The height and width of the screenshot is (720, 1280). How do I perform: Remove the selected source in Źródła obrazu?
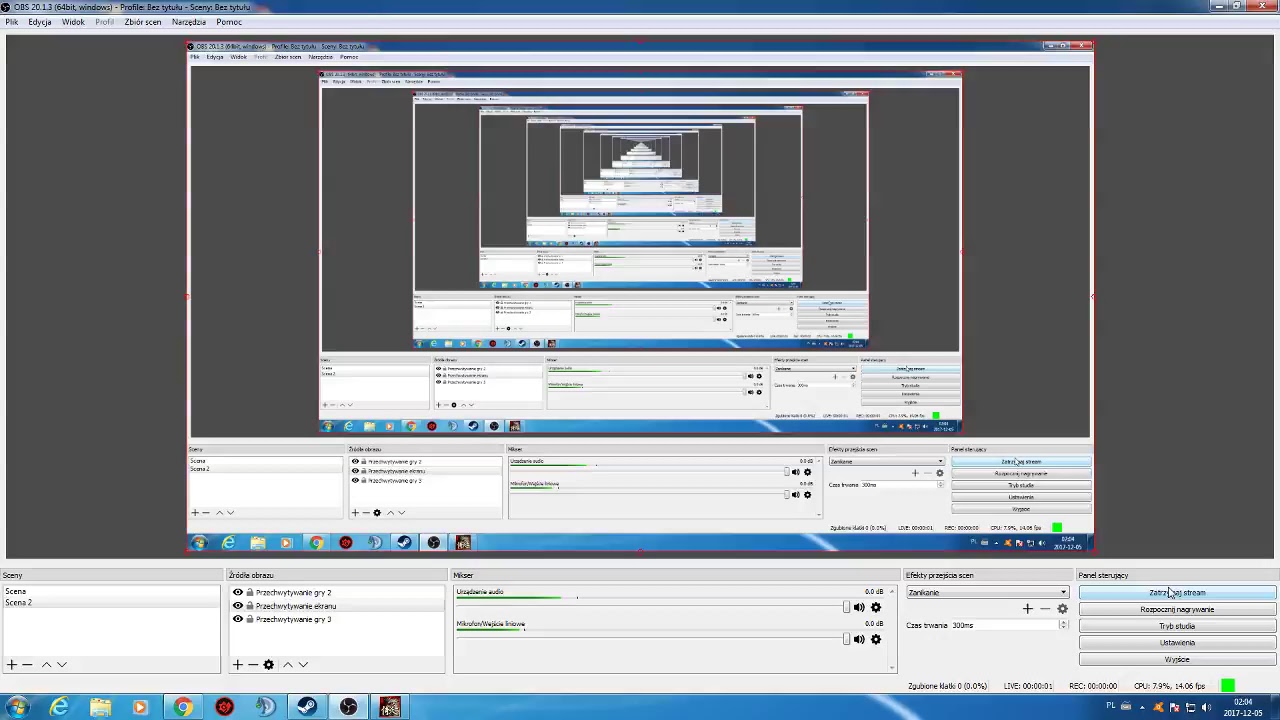pyautogui.click(x=253, y=664)
